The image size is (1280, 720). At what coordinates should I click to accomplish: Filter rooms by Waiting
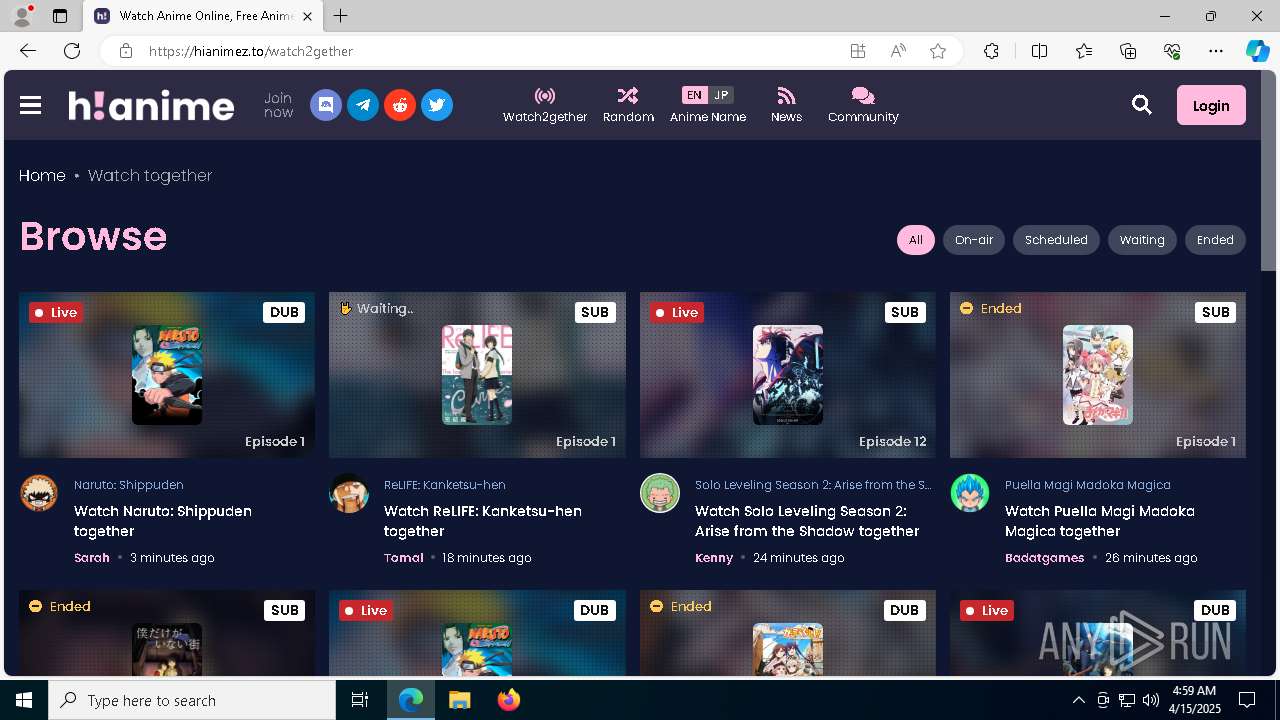1142,240
